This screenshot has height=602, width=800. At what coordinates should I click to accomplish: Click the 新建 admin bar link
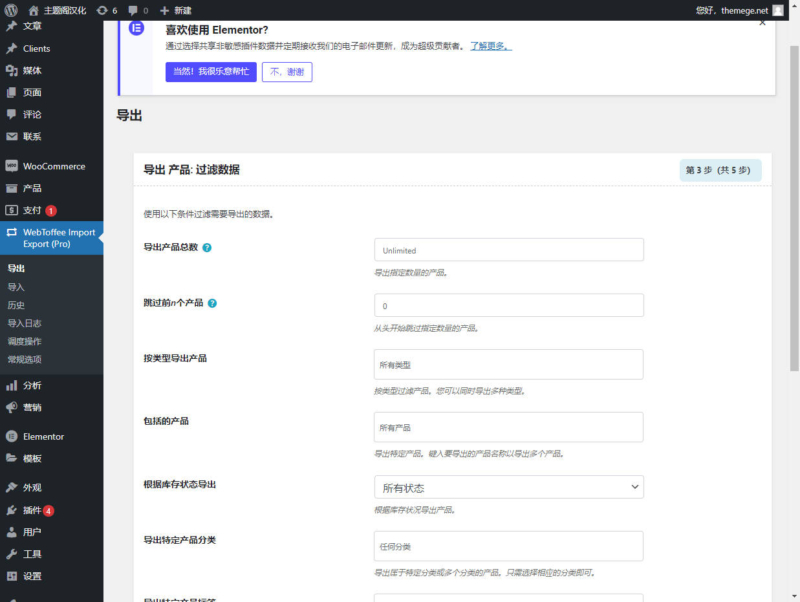(x=183, y=10)
